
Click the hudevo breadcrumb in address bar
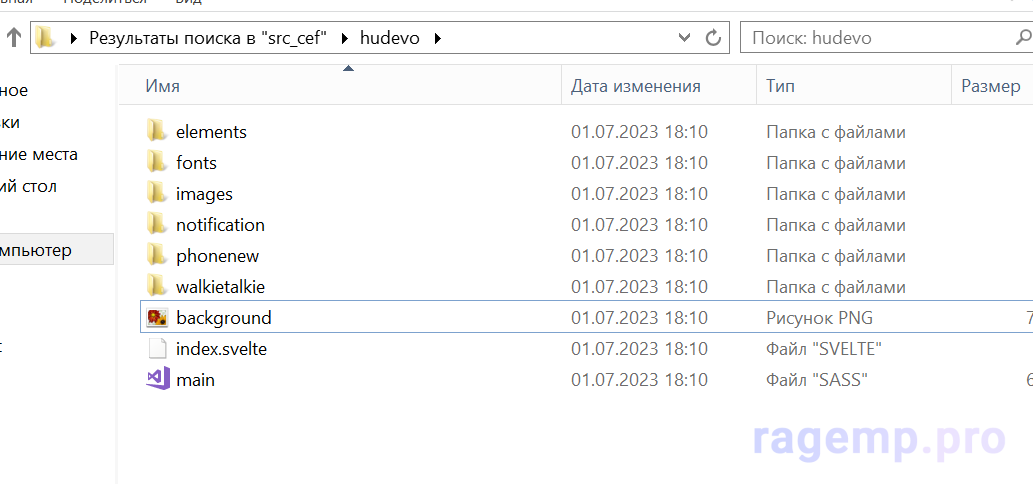coord(389,38)
